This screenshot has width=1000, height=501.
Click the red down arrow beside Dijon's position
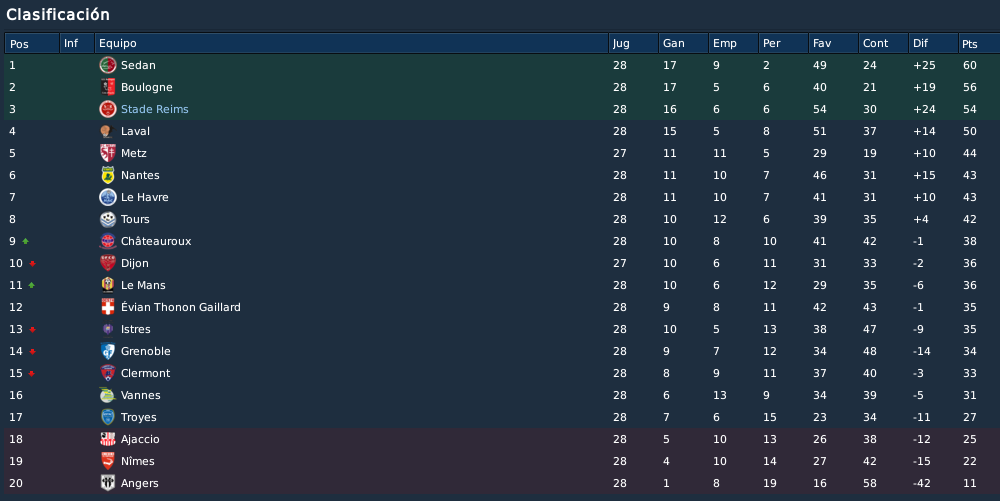[x=32, y=263]
